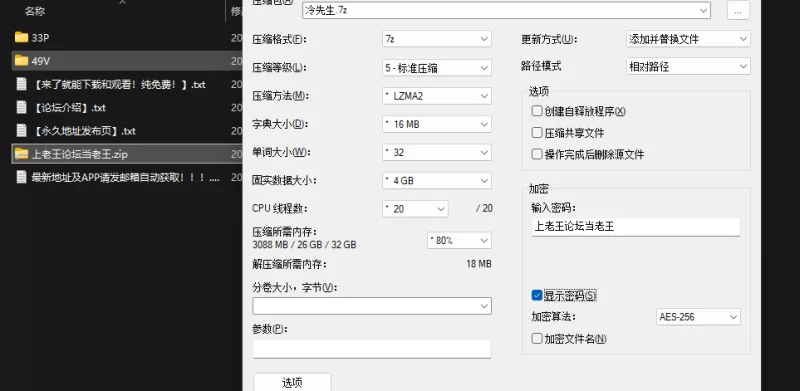Click the file icon of 【永久地址发布页】.txt
This screenshot has height=391, width=800.
point(21,131)
